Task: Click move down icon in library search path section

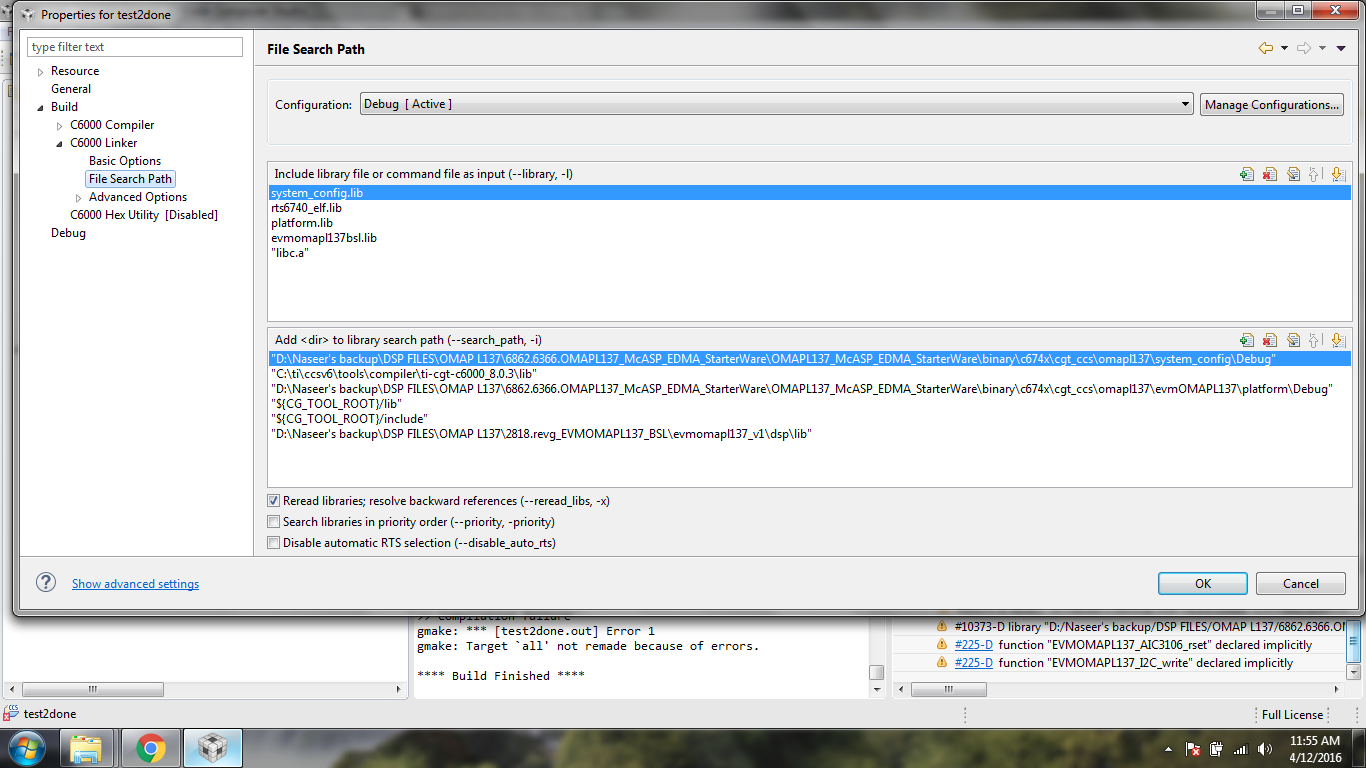Action: [1337, 340]
